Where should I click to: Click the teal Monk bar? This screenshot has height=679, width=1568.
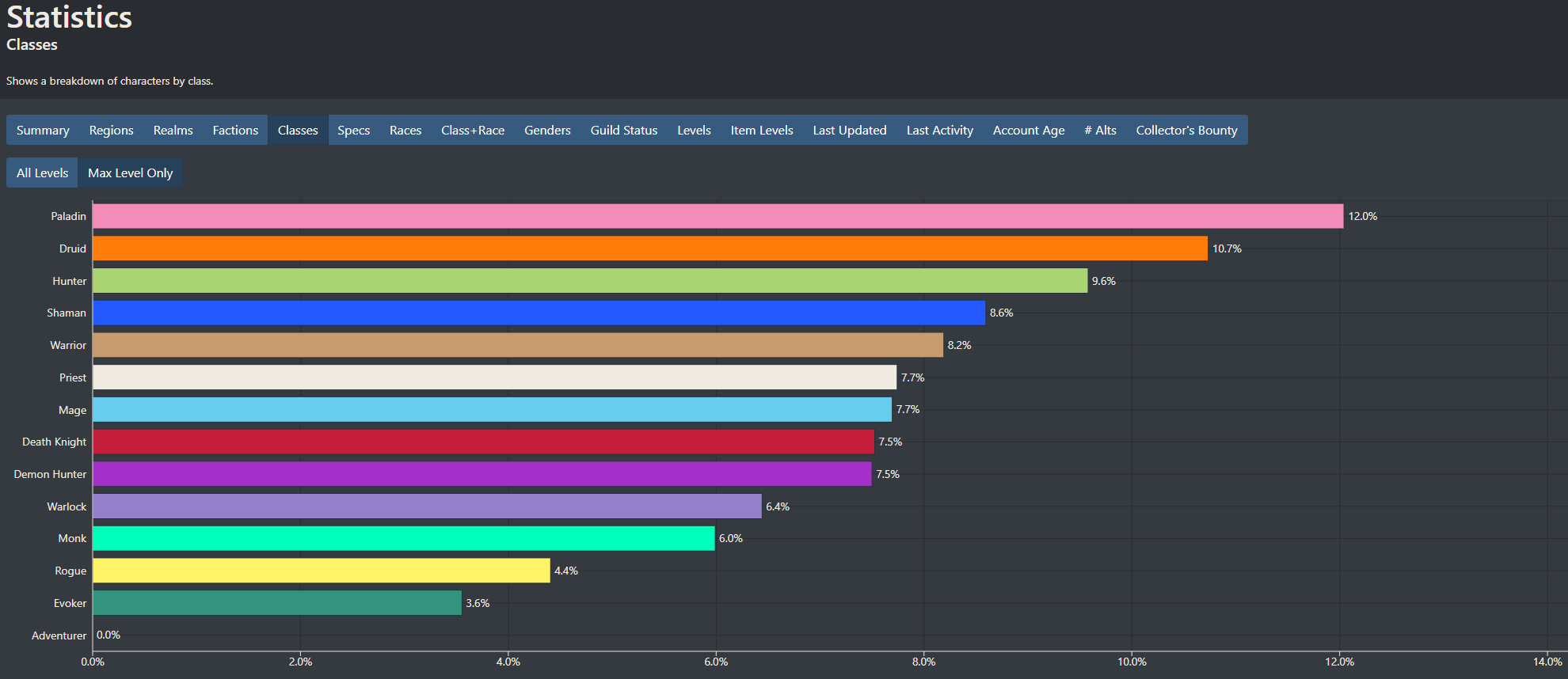403,538
